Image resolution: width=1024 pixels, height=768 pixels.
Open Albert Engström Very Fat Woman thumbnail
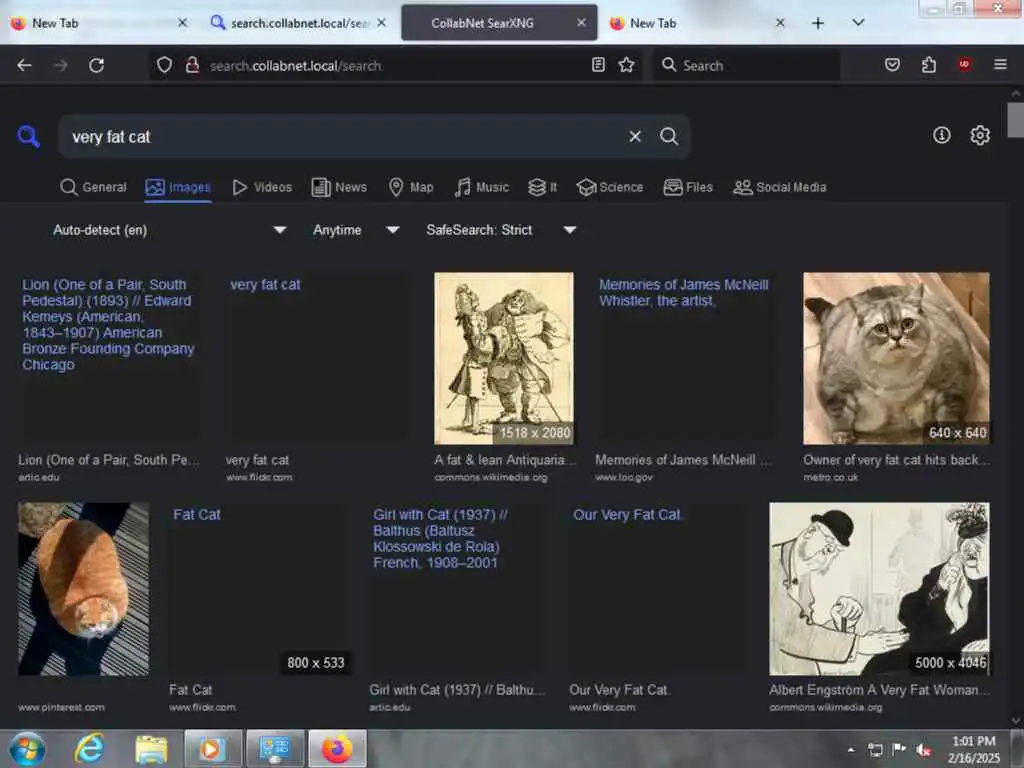(879, 588)
